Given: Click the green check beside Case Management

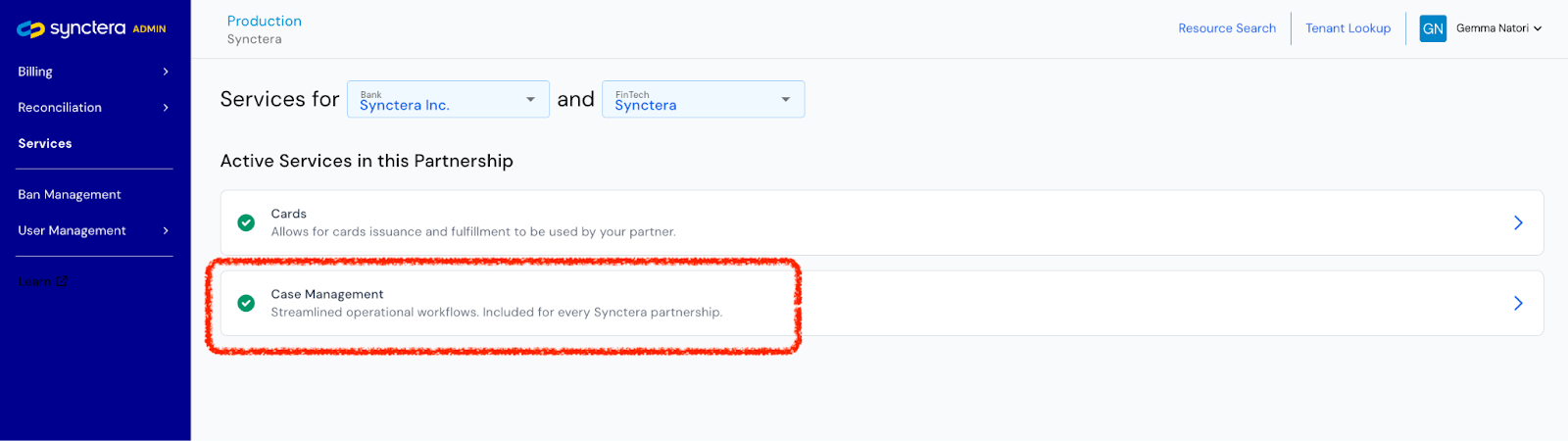Looking at the screenshot, I should pos(246,303).
